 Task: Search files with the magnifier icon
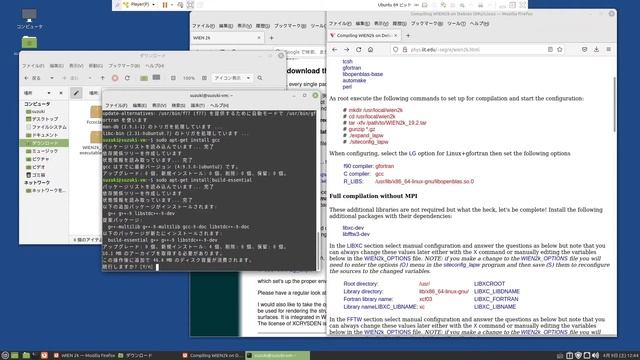(260, 78)
